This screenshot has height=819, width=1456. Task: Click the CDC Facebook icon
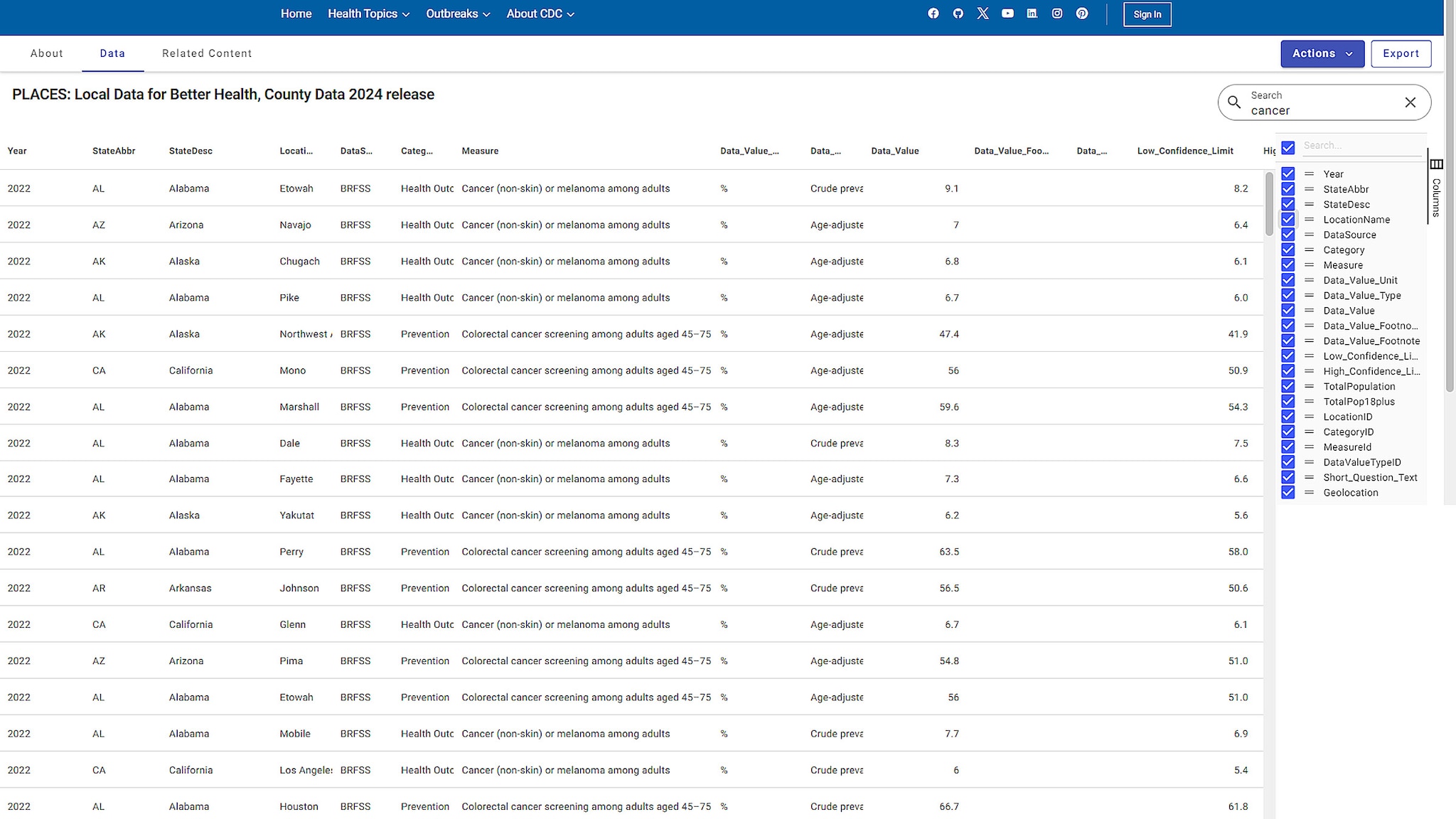[x=932, y=14]
